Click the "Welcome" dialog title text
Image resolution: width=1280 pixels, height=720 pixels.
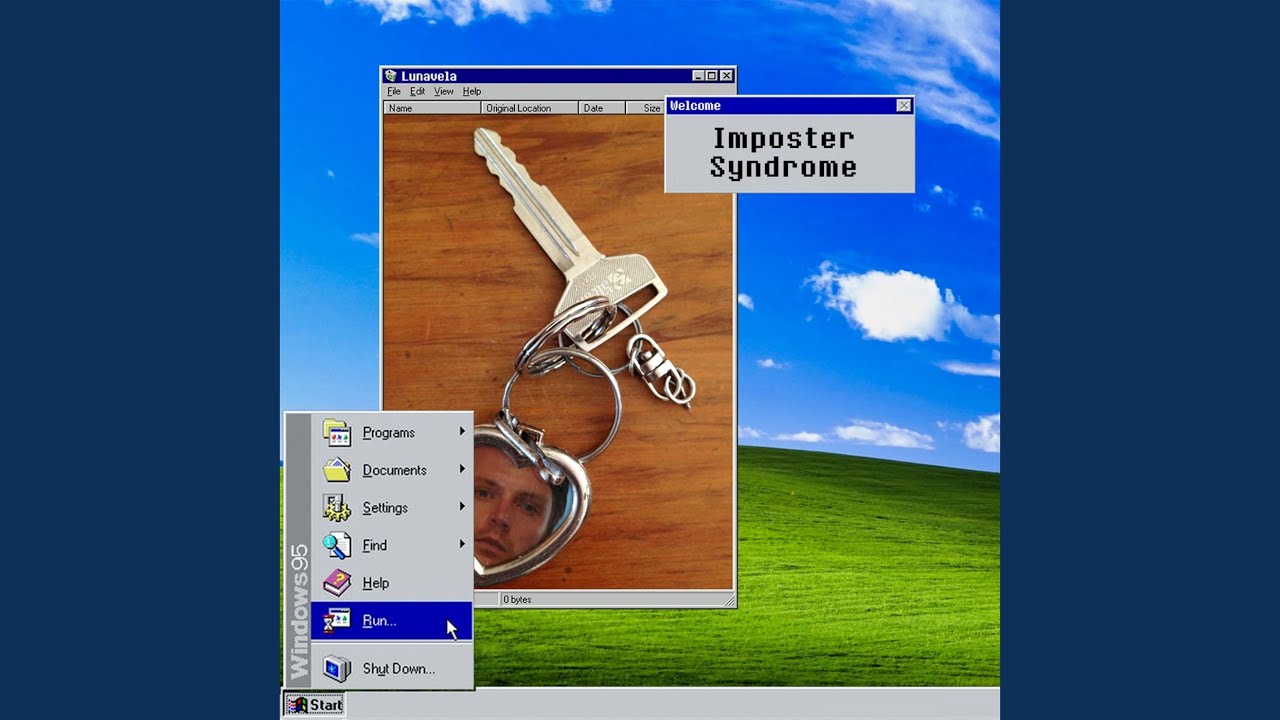pyautogui.click(x=695, y=106)
